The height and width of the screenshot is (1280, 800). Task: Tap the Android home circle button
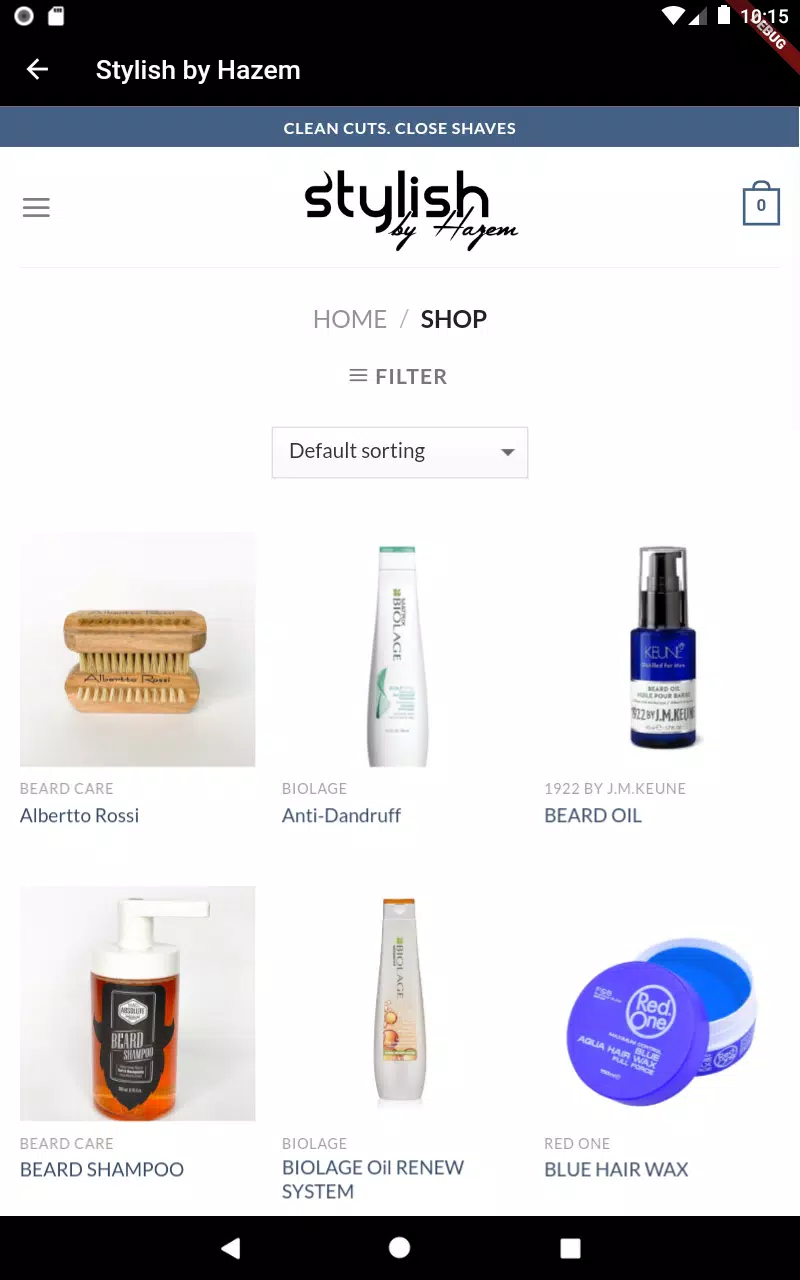click(399, 1247)
